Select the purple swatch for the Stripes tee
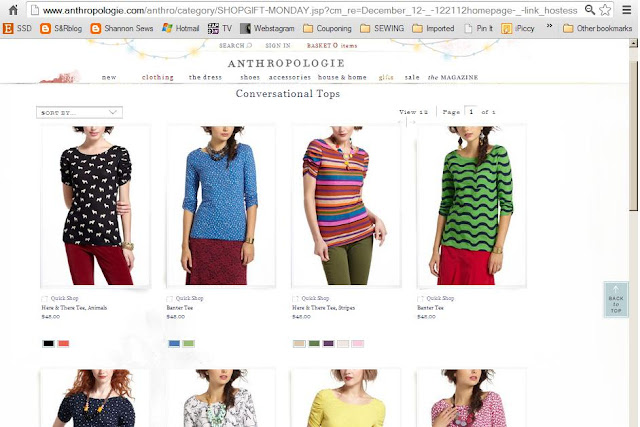640x427 pixels. pos(329,344)
